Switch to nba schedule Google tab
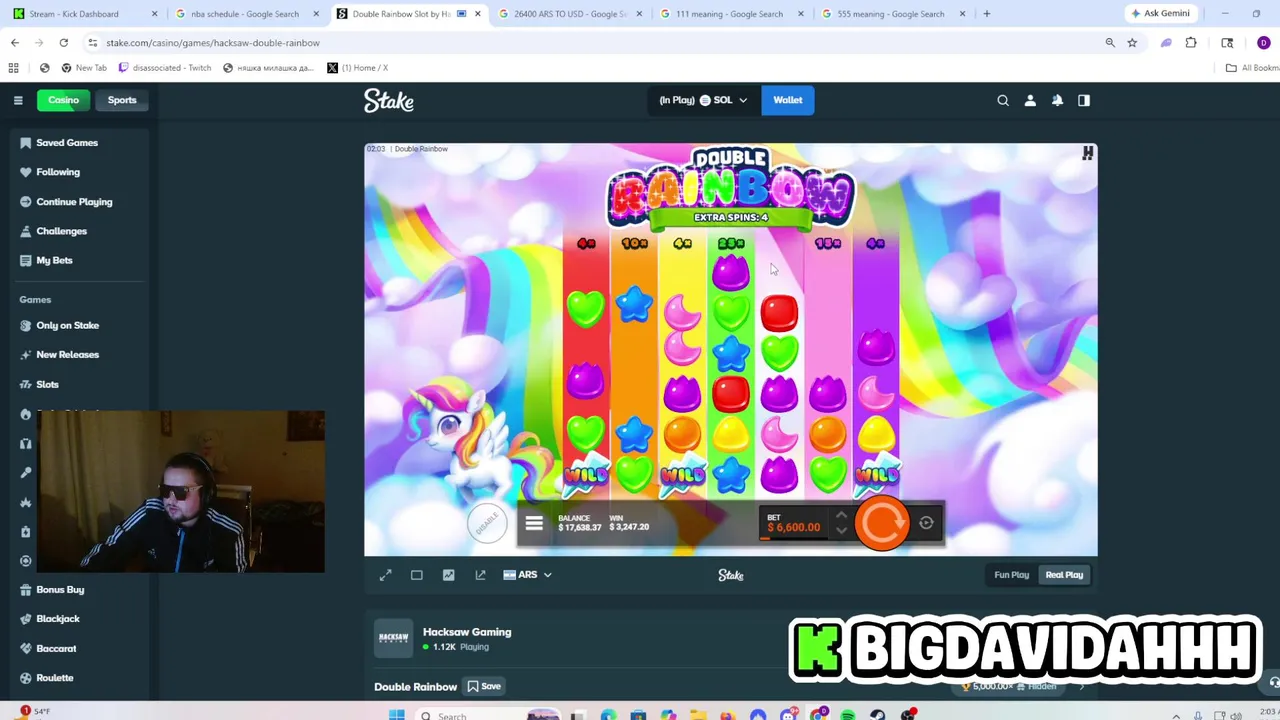The width and height of the screenshot is (1280, 720). tap(244, 14)
